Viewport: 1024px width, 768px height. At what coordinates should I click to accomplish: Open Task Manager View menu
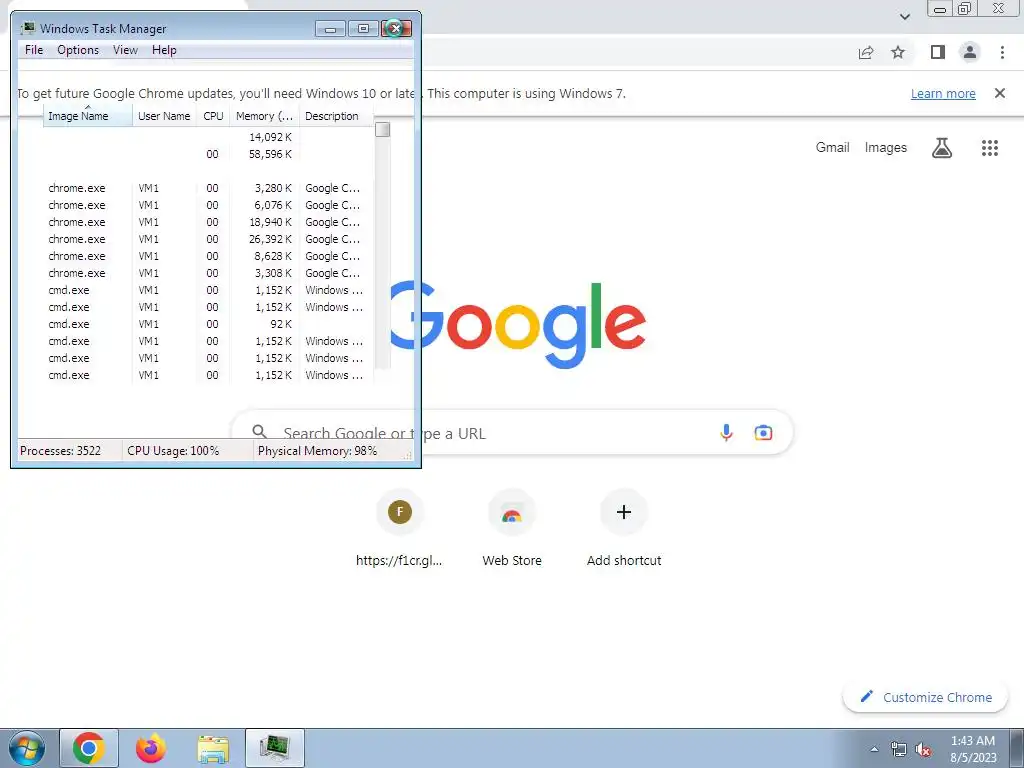coord(125,50)
